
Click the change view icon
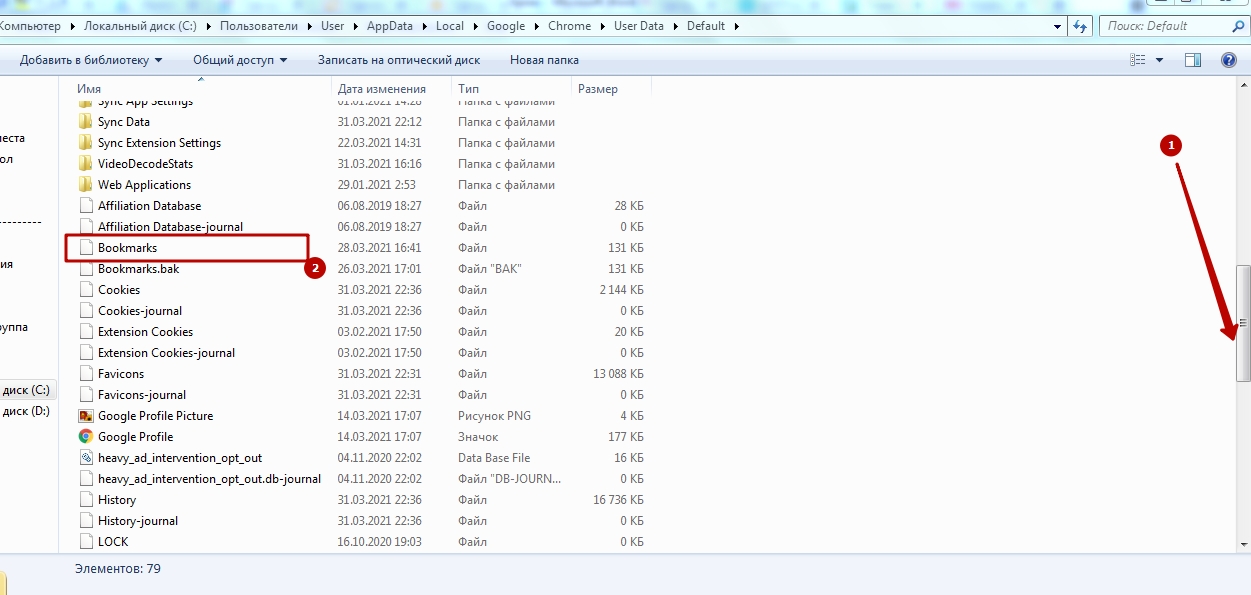pyautogui.click(x=1138, y=60)
